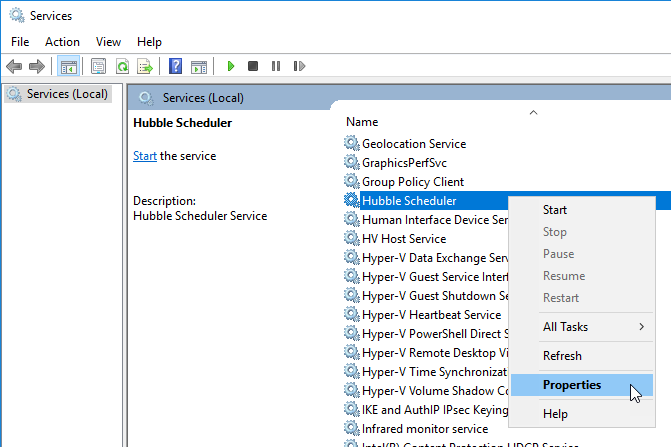Choose Properties from the context menu
The image size is (671, 447).
click(571, 385)
